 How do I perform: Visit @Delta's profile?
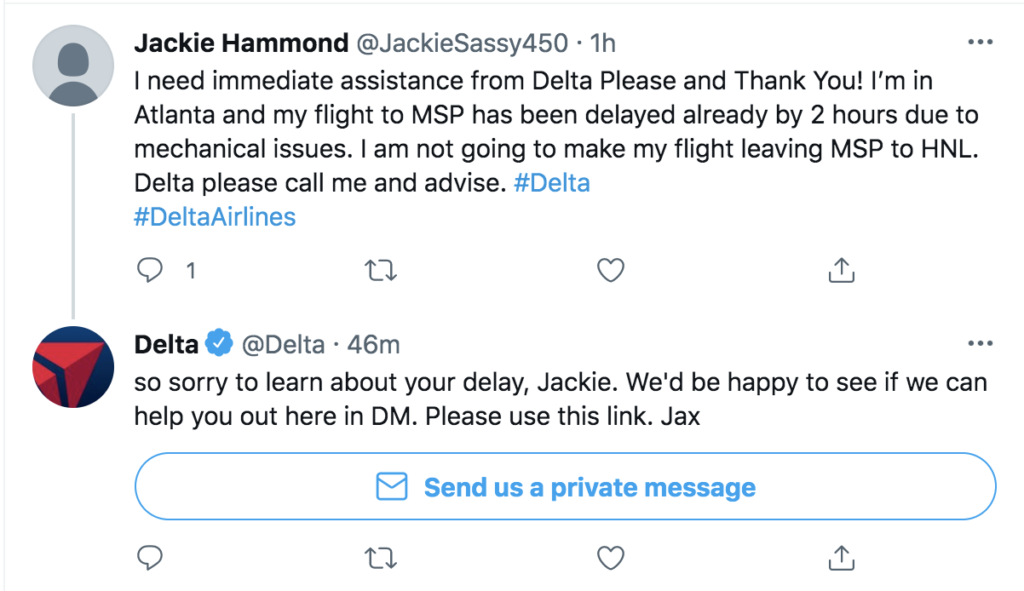click(281, 343)
